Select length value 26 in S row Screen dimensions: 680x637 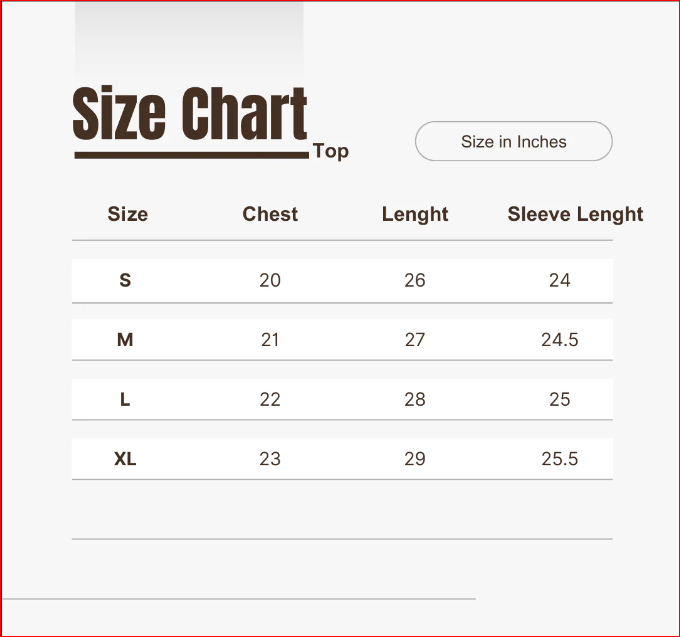[x=415, y=281]
